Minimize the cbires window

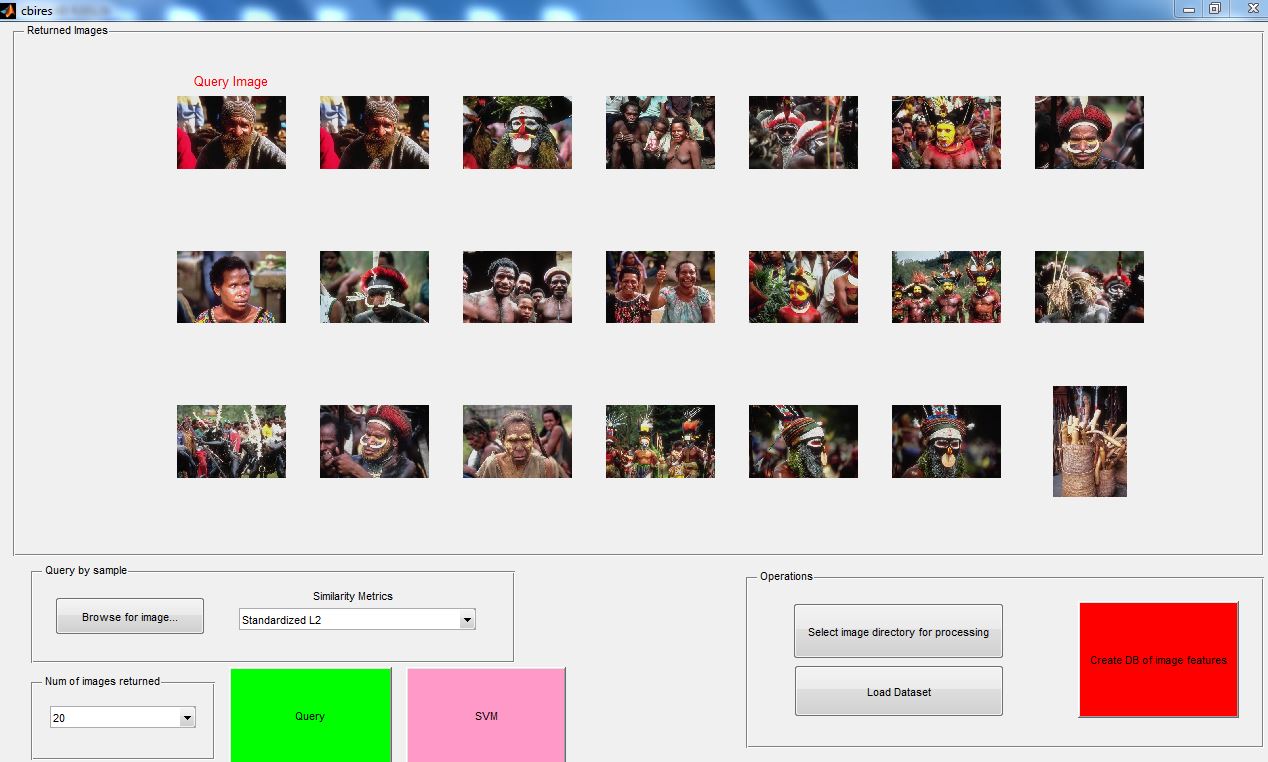[x=1189, y=8]
